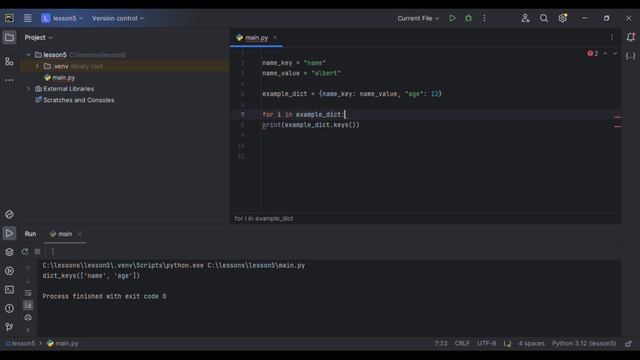Viewport: 640px width, 360px height.
Task: Open the Terminal tool window icon
Action: [x=9, y=290]
